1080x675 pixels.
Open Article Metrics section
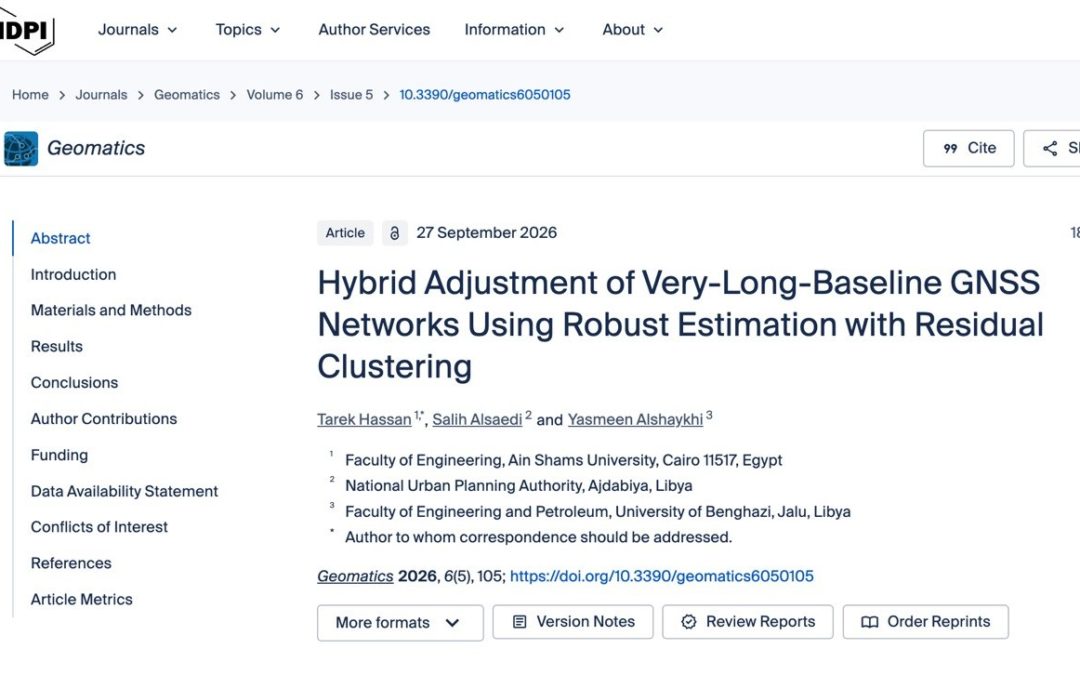coord(81,599)
